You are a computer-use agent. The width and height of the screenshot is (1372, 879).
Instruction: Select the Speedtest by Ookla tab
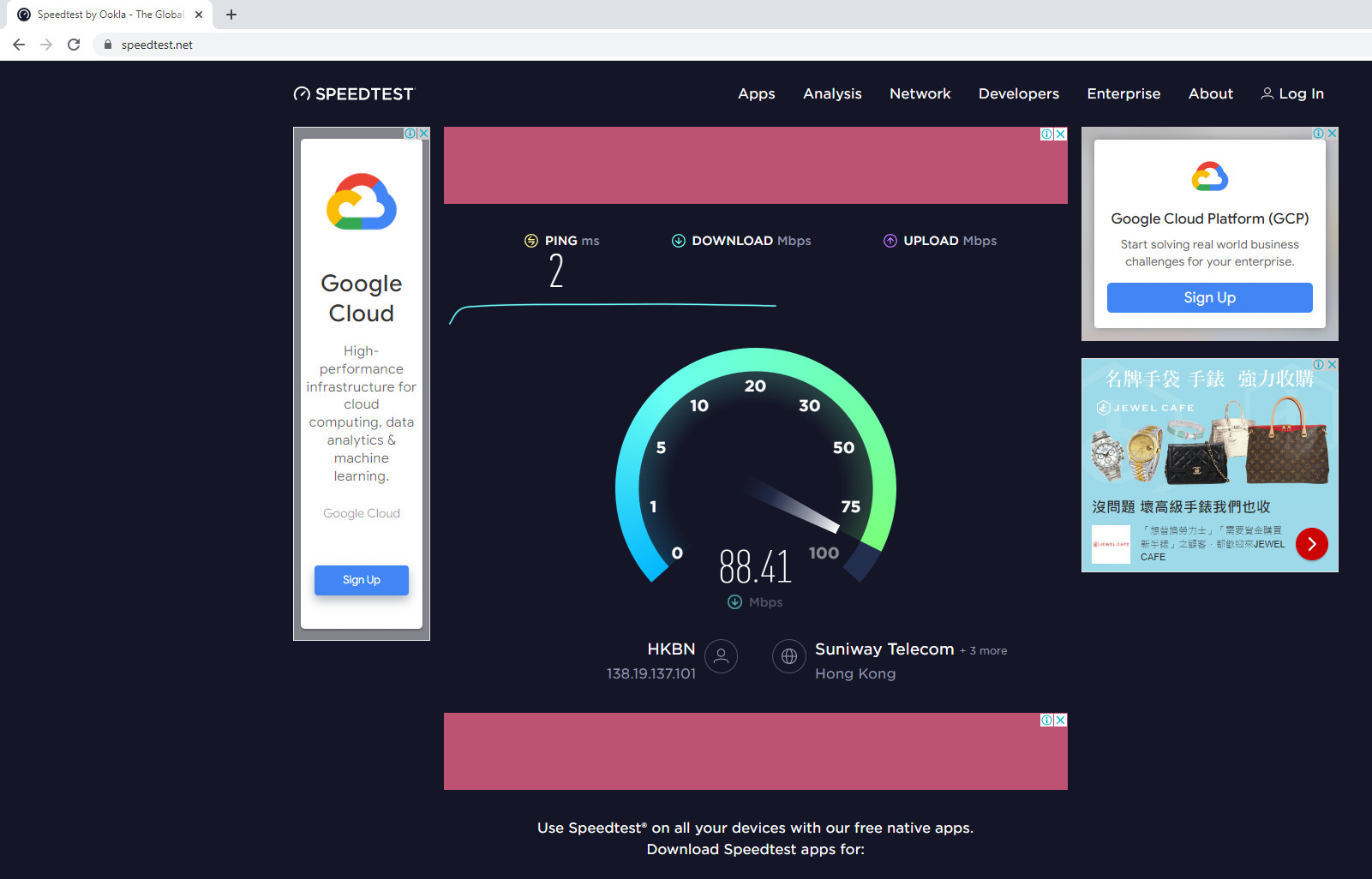110,15
